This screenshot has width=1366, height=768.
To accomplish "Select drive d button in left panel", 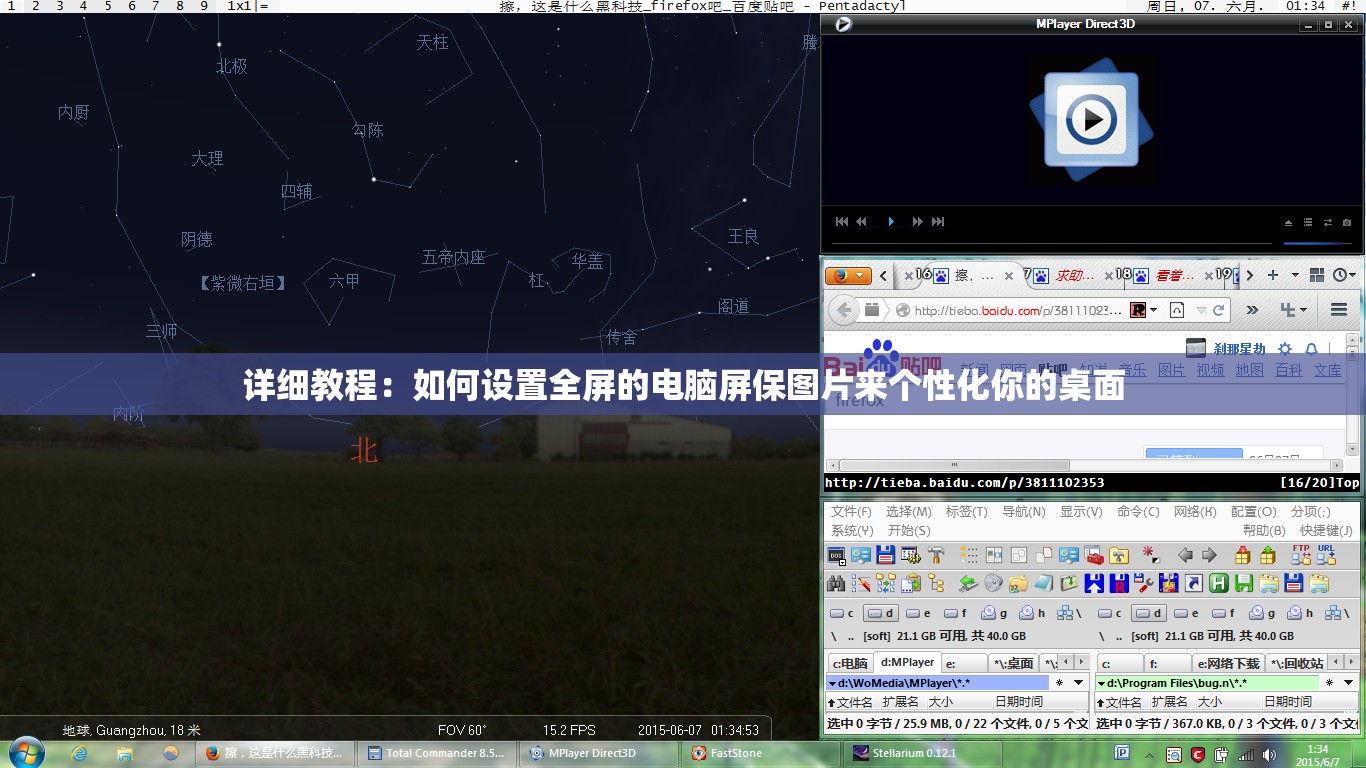I will tap(880, 613).
